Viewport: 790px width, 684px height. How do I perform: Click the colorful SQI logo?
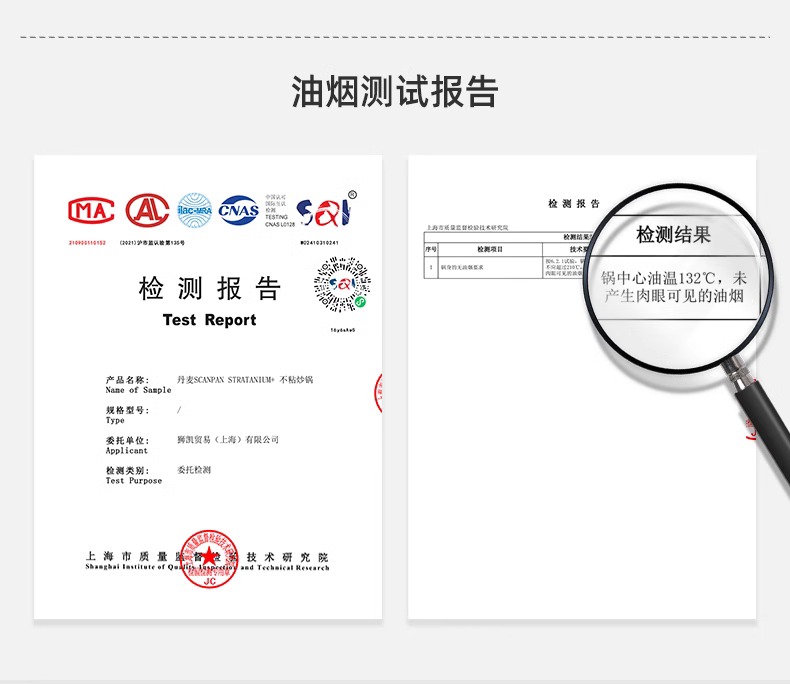pyautogui.click(x=328, y=210)
